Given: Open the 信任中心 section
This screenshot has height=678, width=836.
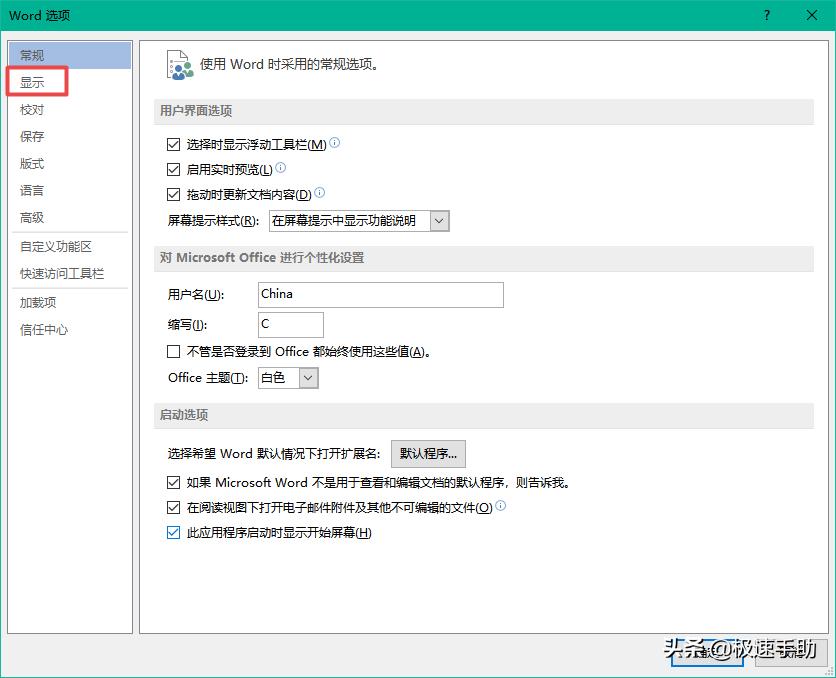Looking at the screenshot, I should pyautogui.click(x=43, y=330).
